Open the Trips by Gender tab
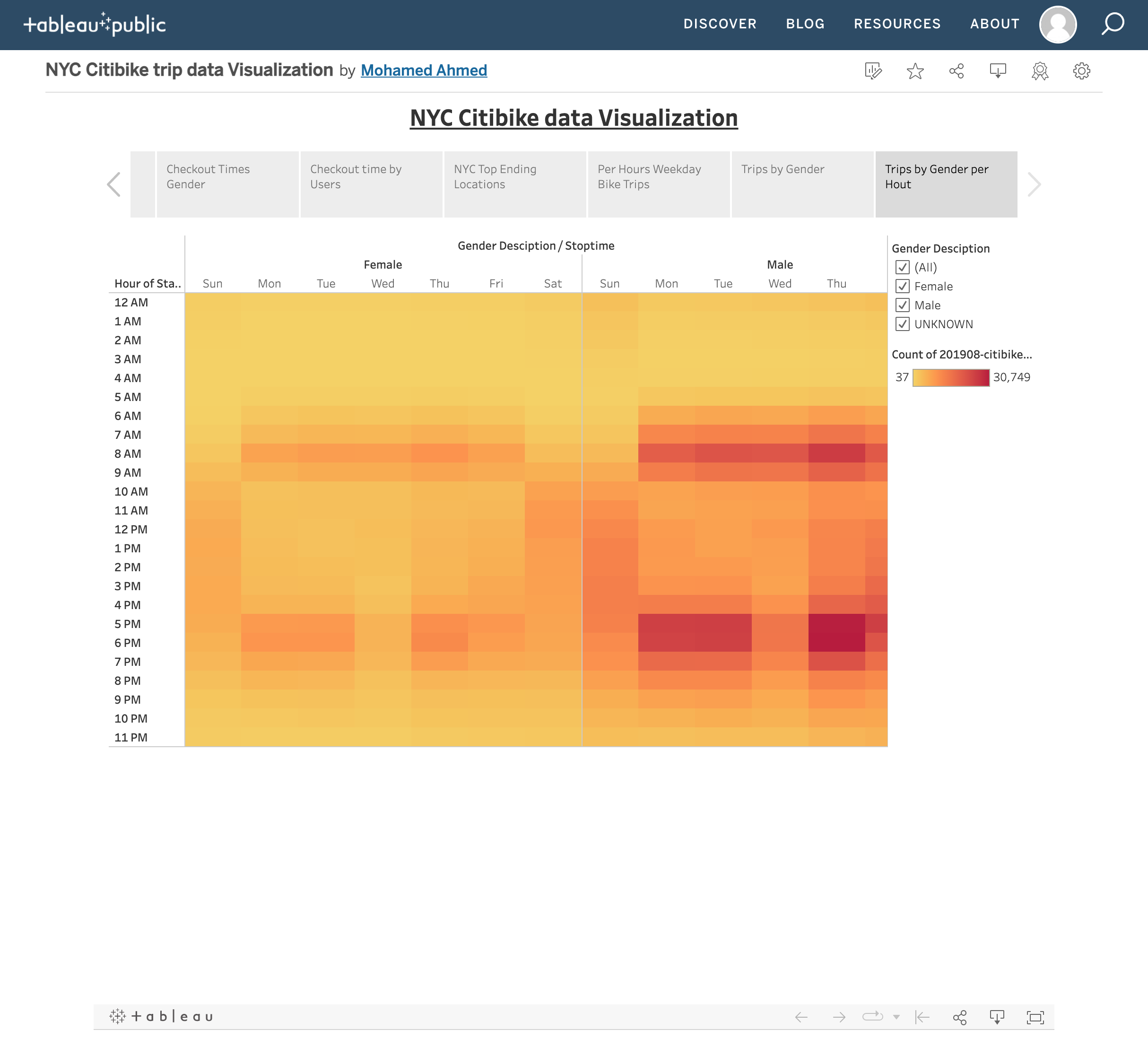1148x1047 pixels. pos(802,184)
